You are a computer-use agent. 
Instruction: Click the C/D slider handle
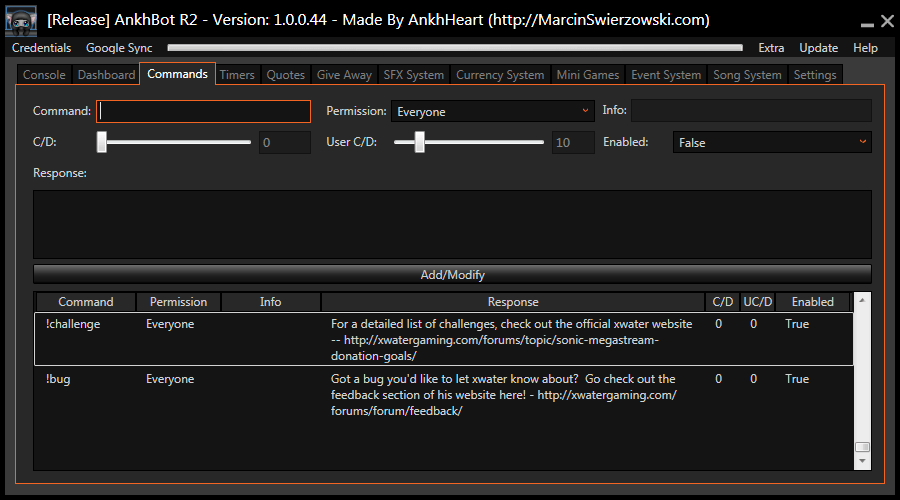pyautogui.click(x=102, y=142)
